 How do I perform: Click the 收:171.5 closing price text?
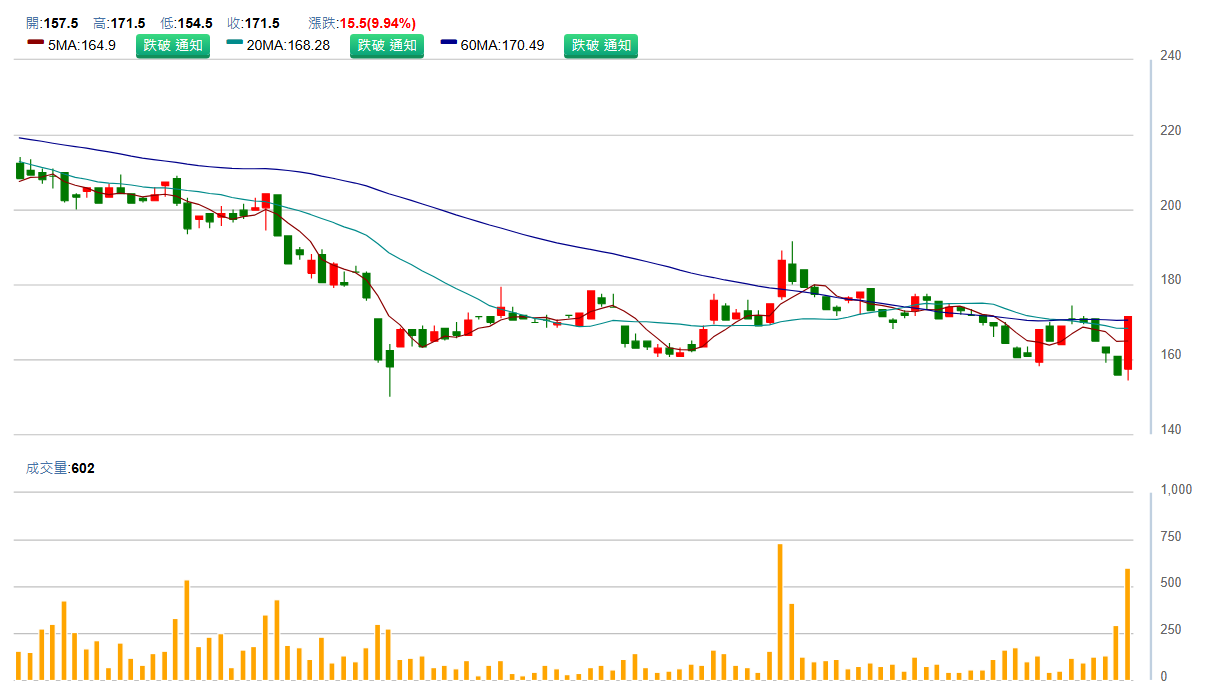click(253, 23)
